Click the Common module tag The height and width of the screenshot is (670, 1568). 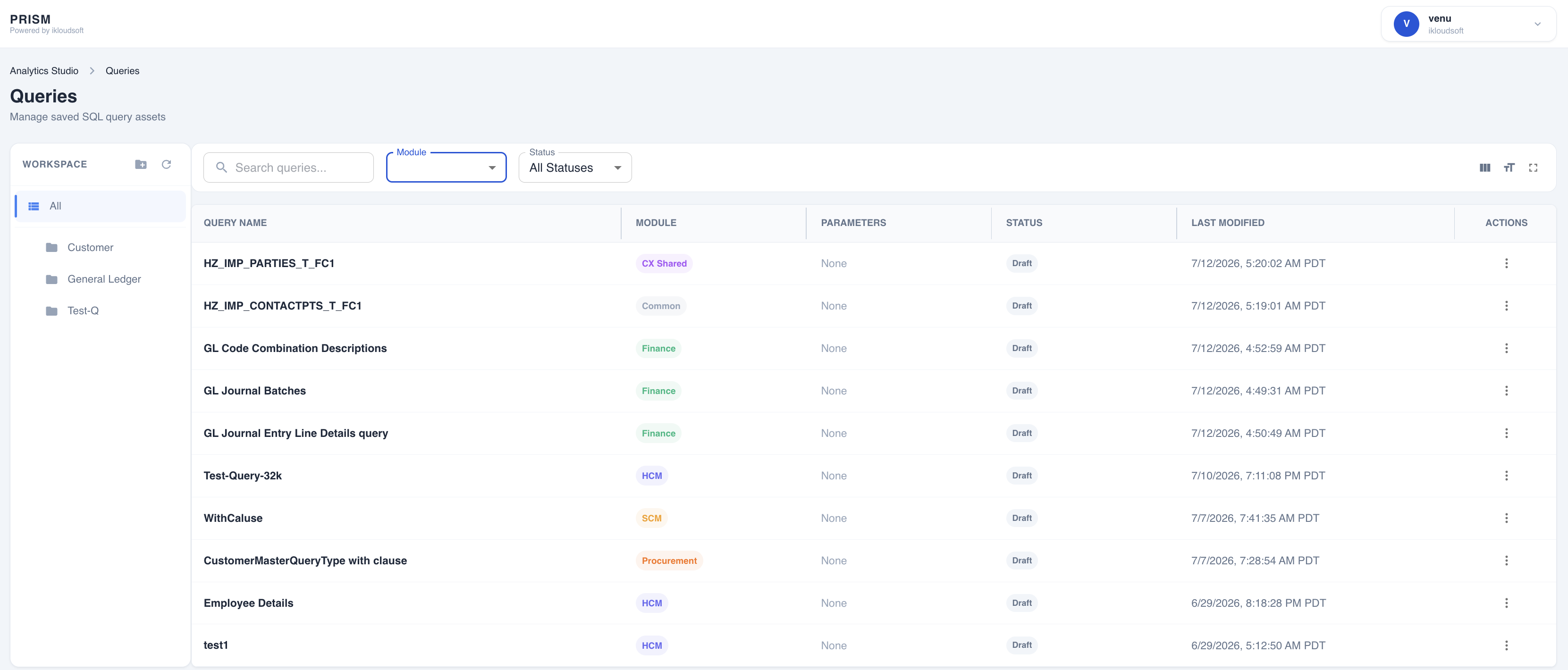(660, 306)
